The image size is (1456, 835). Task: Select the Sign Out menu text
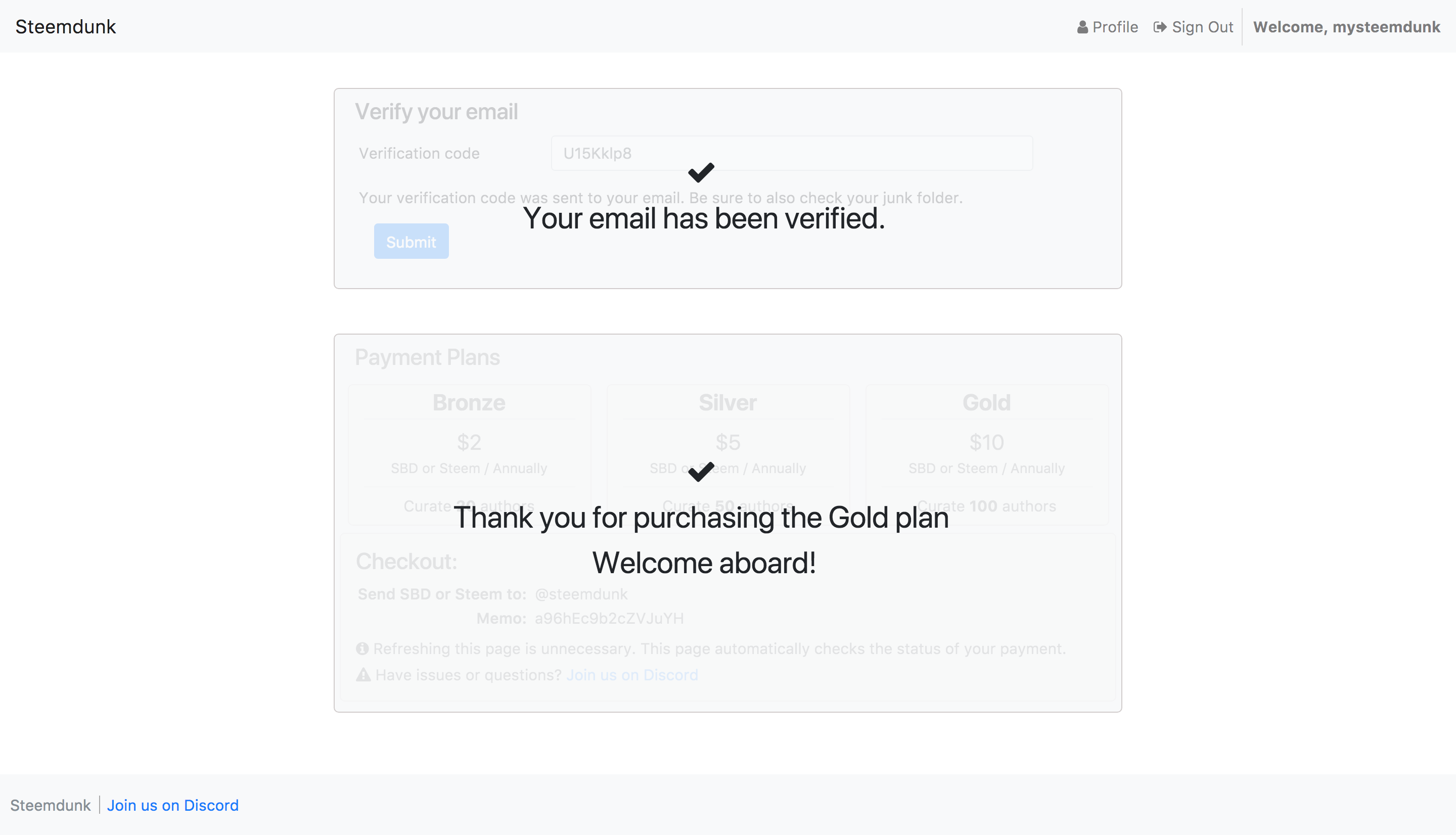1202,27
